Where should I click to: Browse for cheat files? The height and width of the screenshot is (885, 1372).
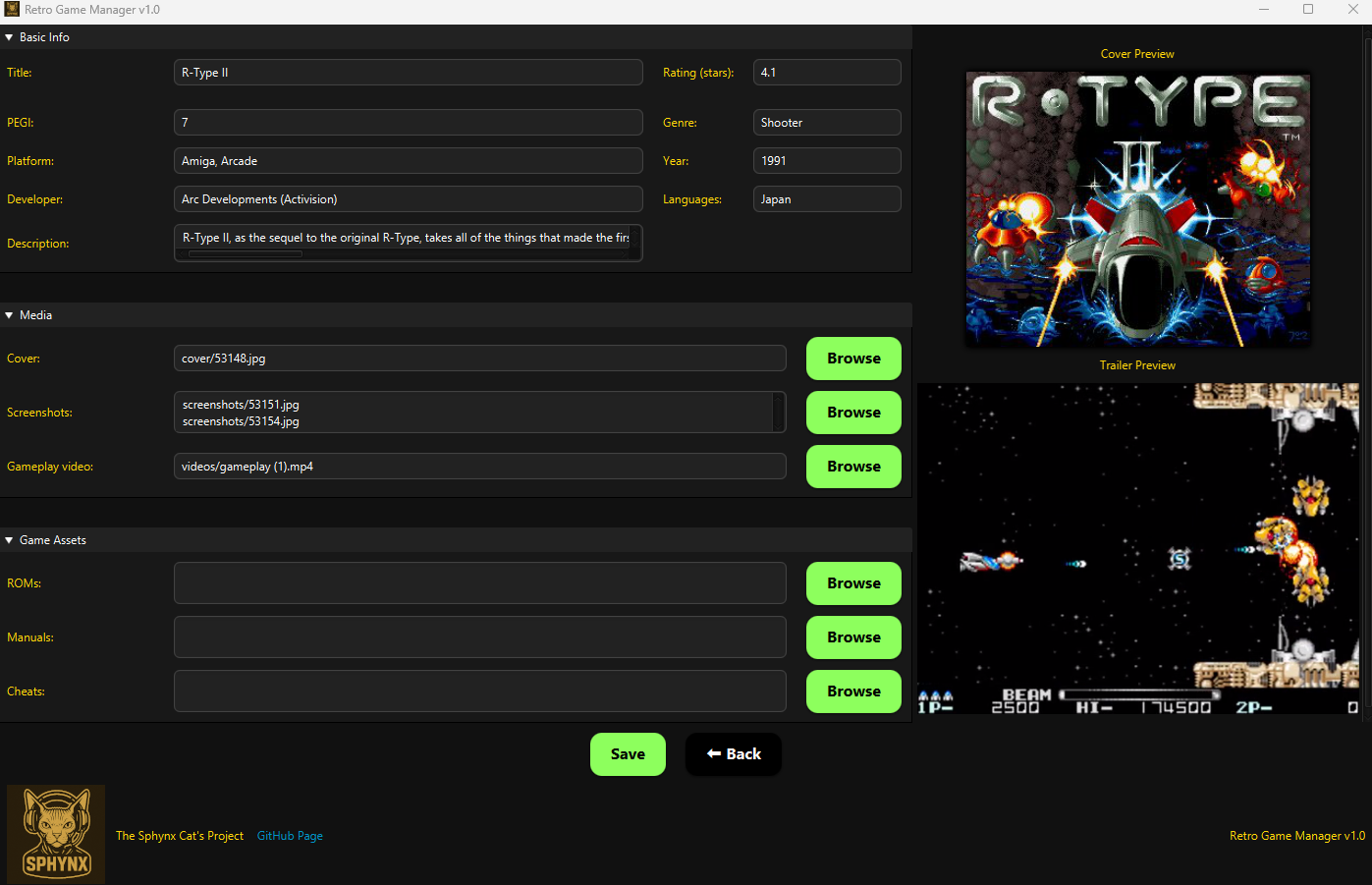point(852,691)
